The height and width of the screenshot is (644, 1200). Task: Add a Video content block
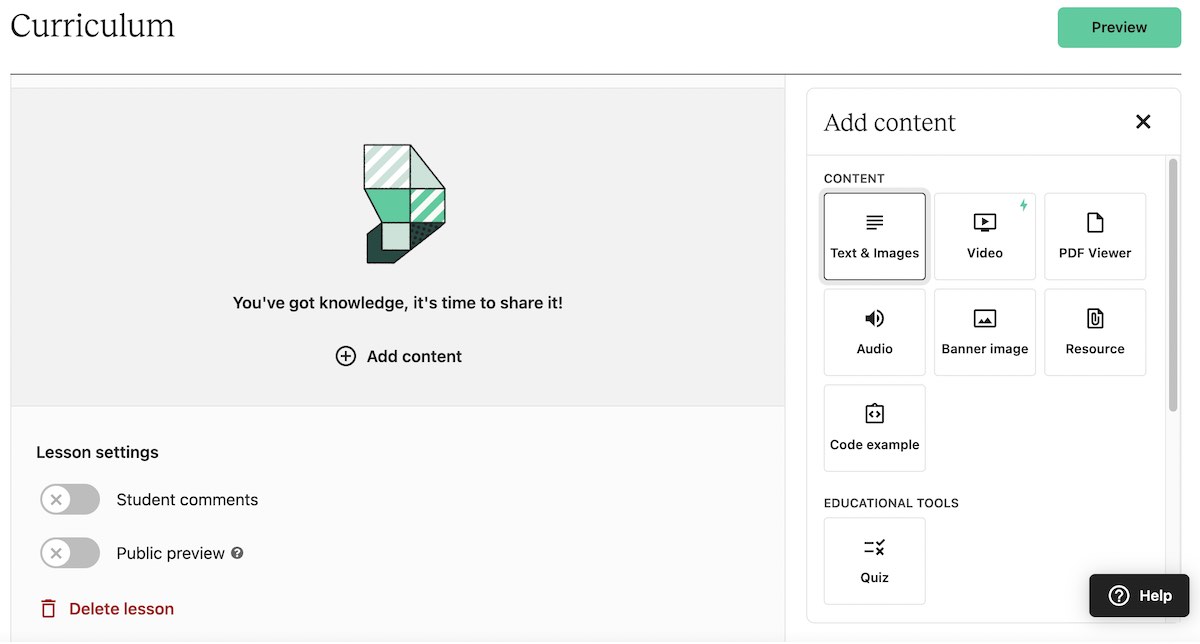click(984, 235)
